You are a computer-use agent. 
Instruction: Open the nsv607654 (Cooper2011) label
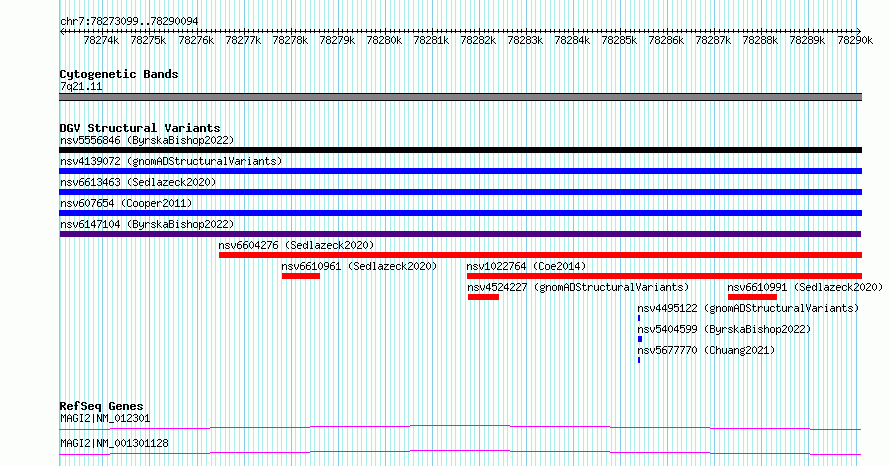coord(126,203)
